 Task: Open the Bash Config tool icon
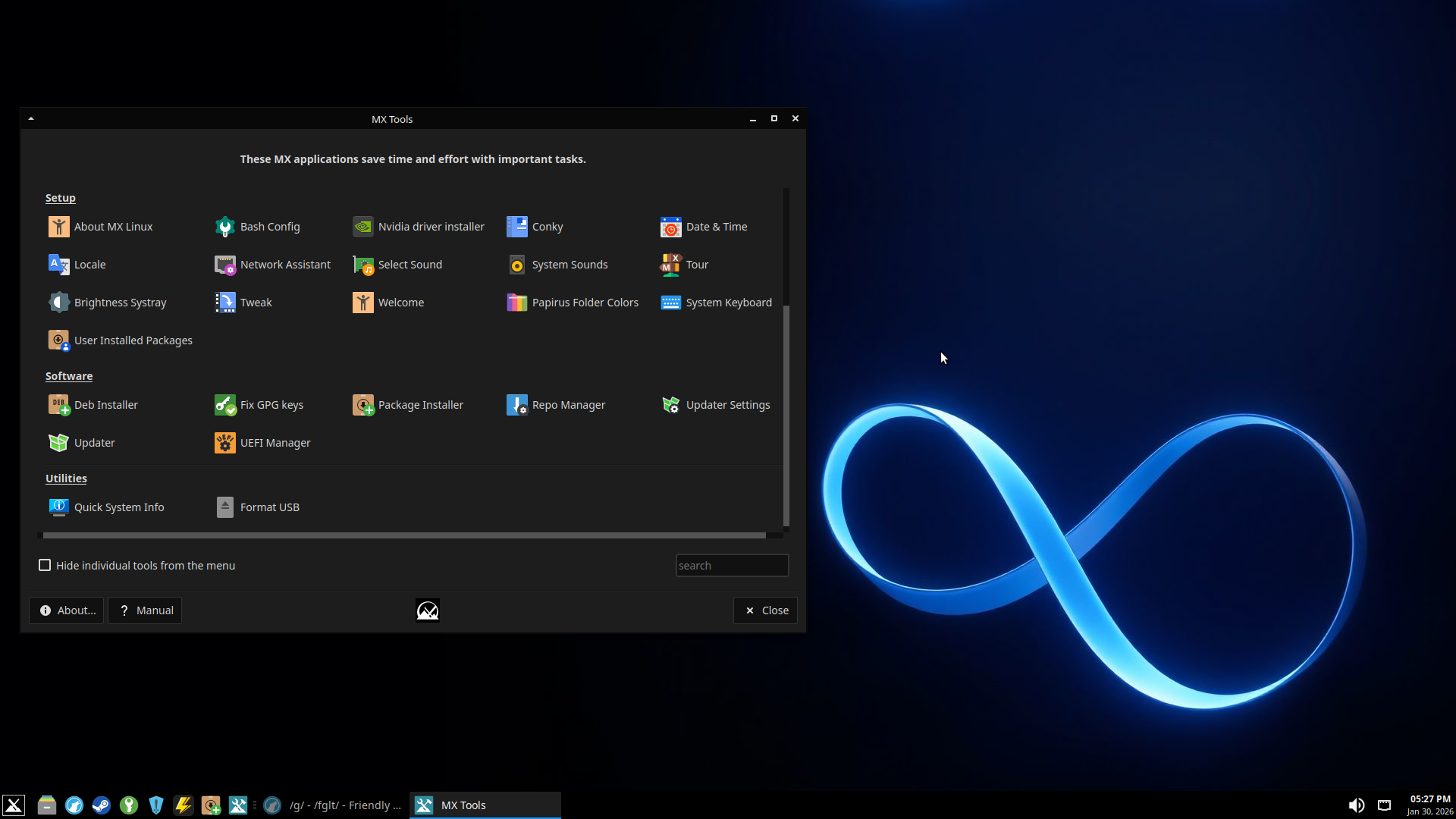click(x=224, y=227)
